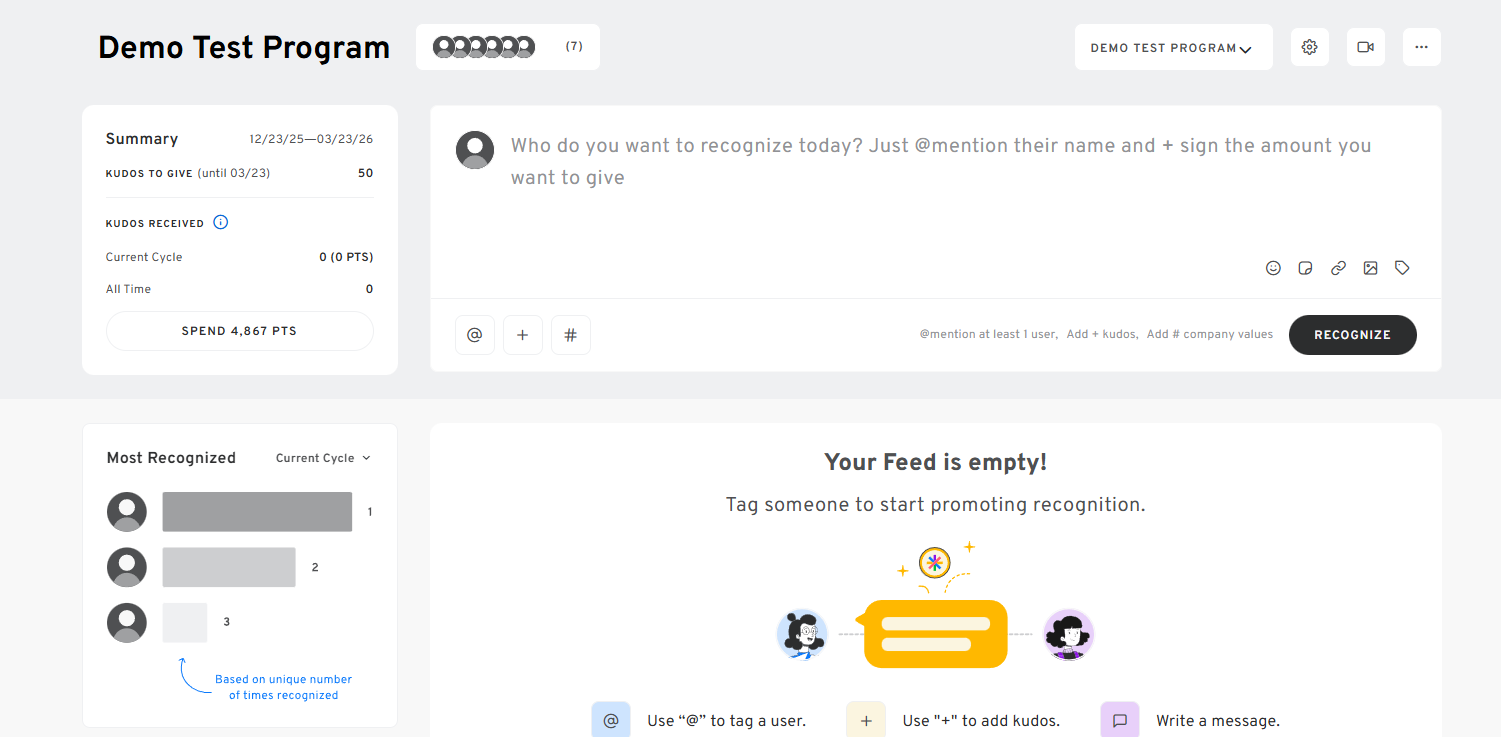Click the video camera icon
The height and width of the screenshot is (737, 1501).
coord(1366,47)
